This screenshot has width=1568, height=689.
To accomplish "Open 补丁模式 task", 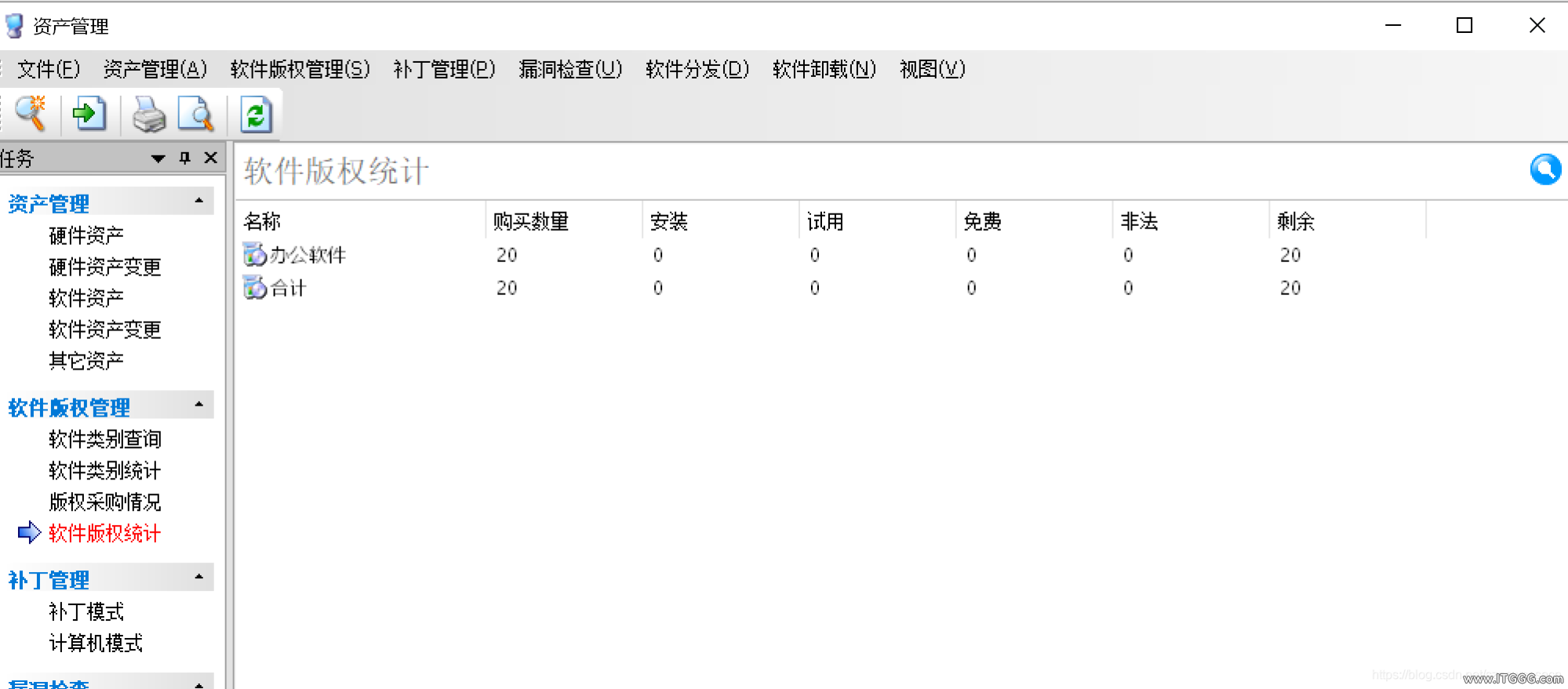I will pos(86,612).
